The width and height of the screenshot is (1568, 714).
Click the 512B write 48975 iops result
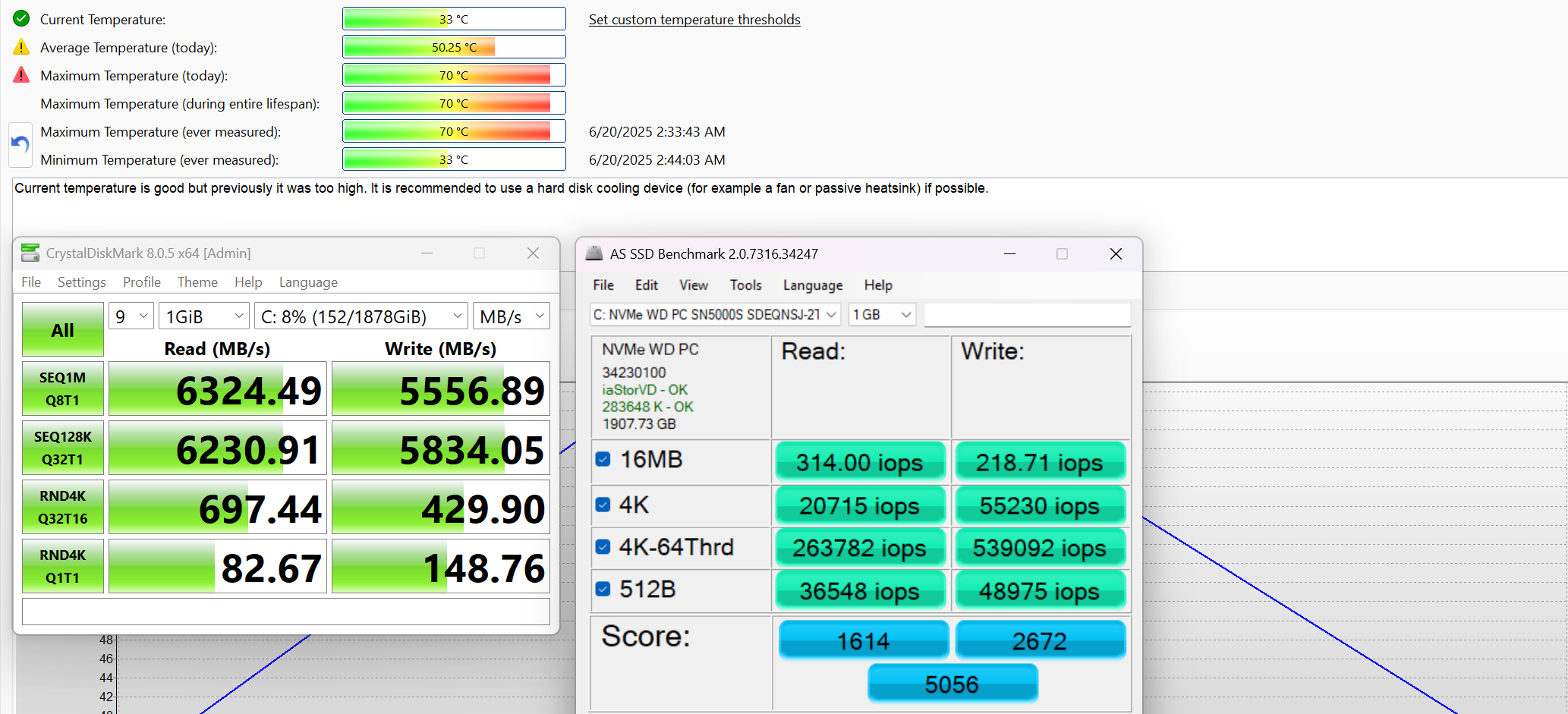coord(1040,591)
